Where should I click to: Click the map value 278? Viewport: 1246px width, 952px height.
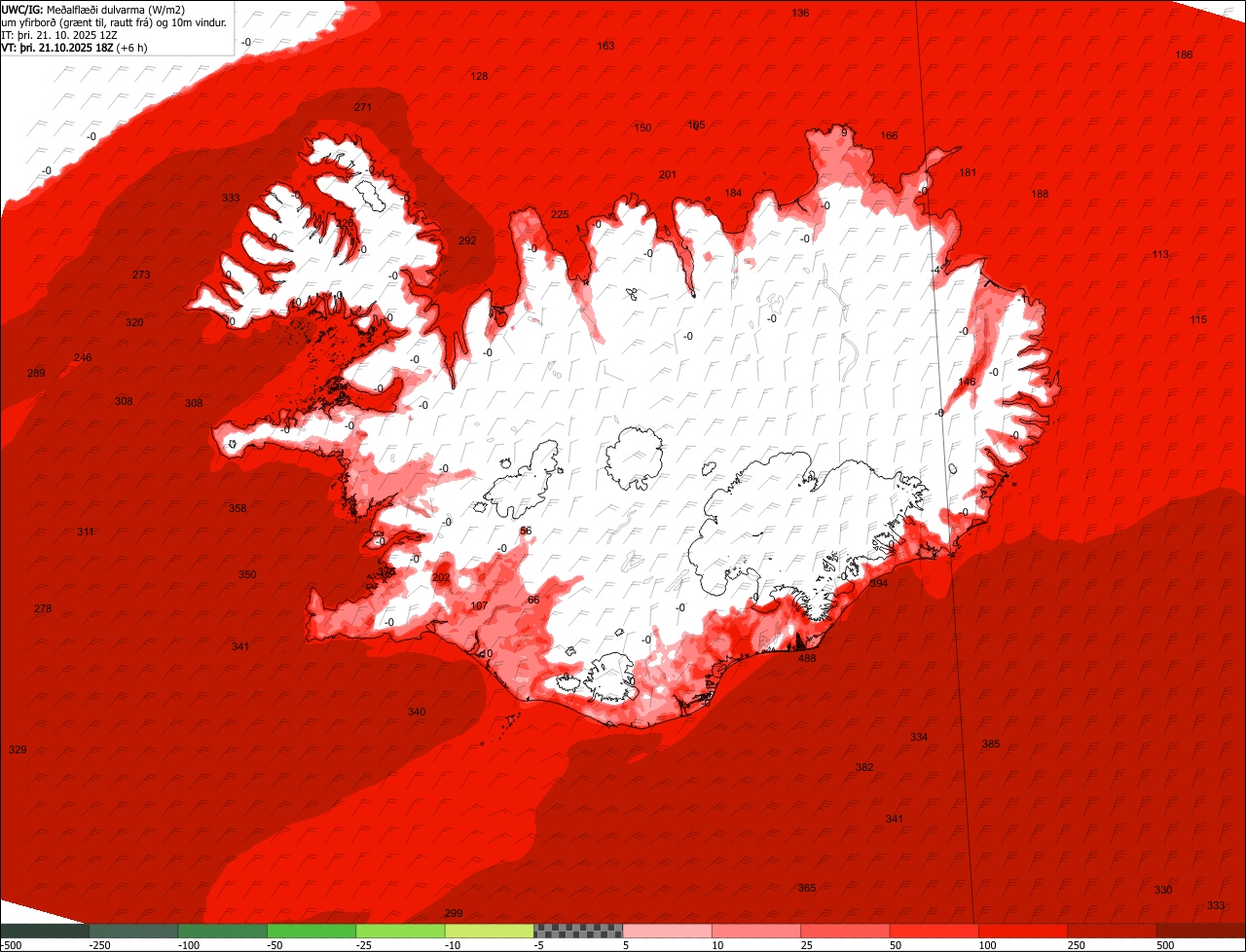(x=43, y=608)
